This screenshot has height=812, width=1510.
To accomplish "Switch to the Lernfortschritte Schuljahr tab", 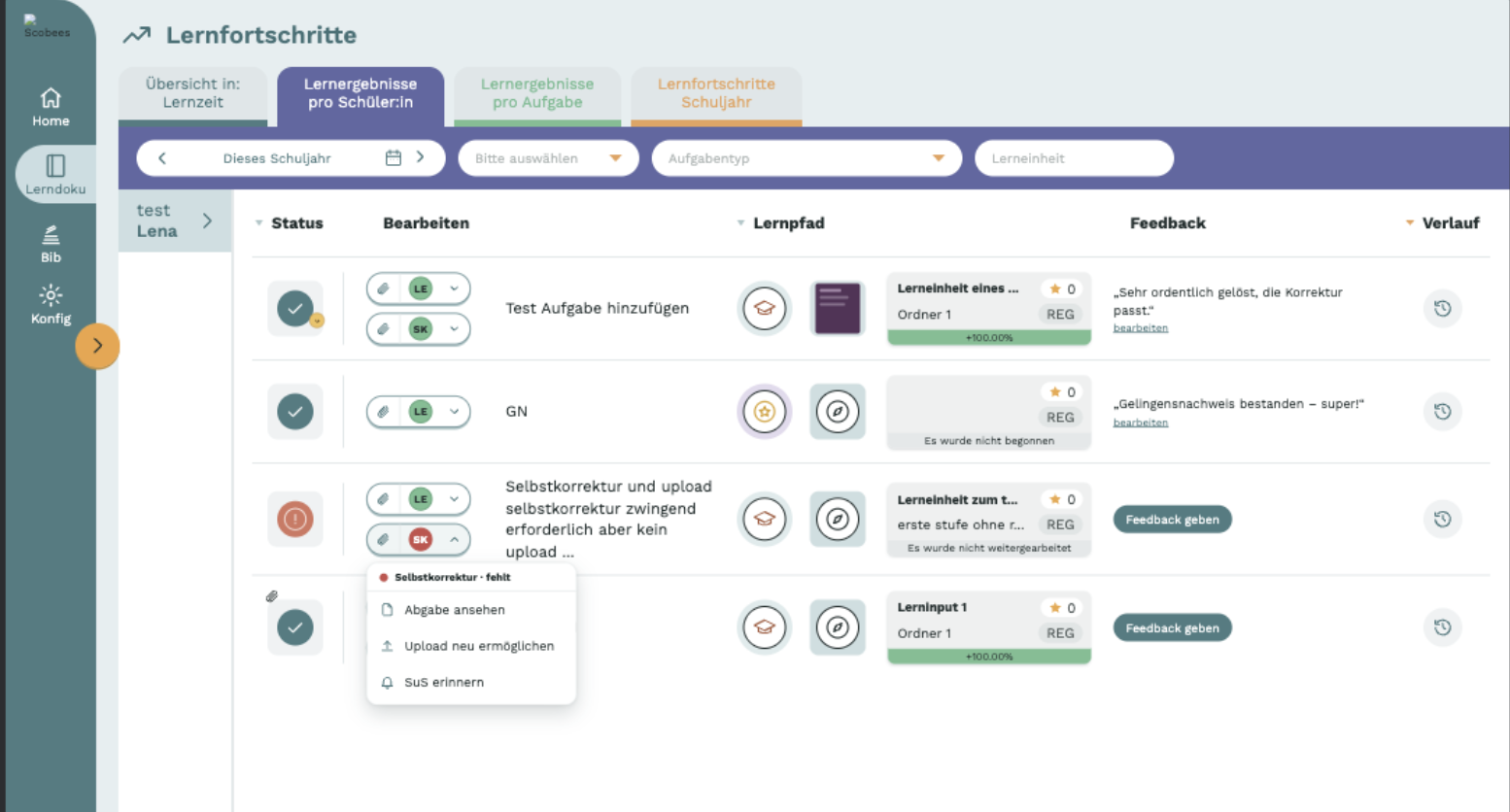I will click(x=716, y=94).
